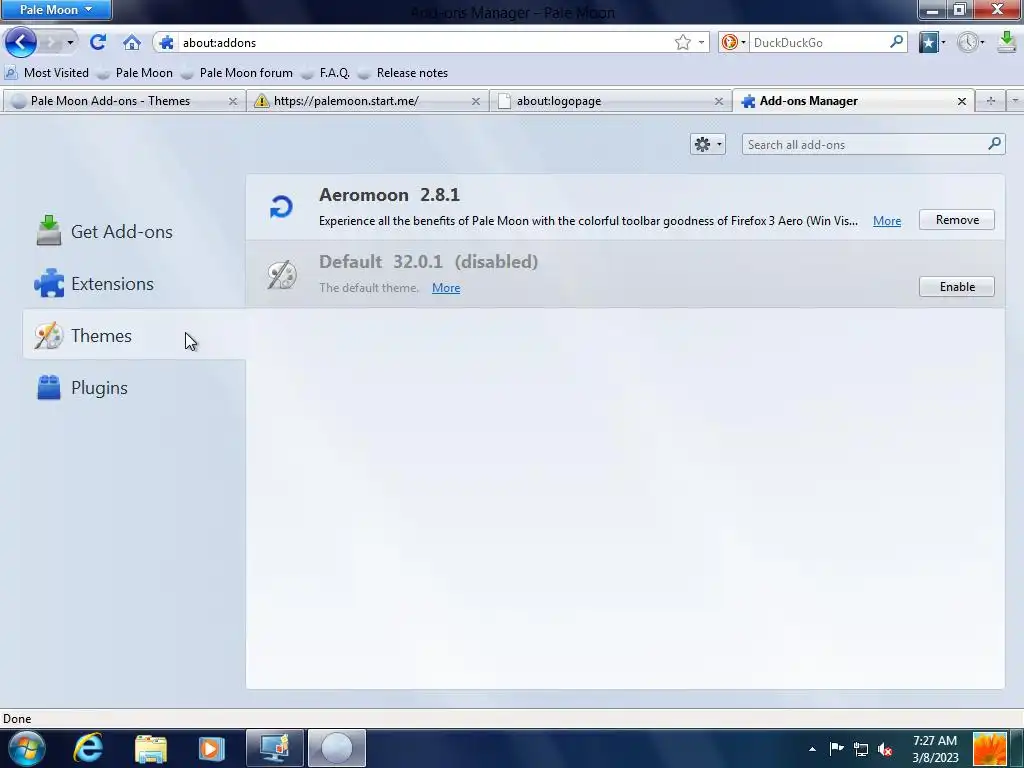This screenshot has height=768, width=1024.
Task: Open Extensions category
Action: point(134,283)
